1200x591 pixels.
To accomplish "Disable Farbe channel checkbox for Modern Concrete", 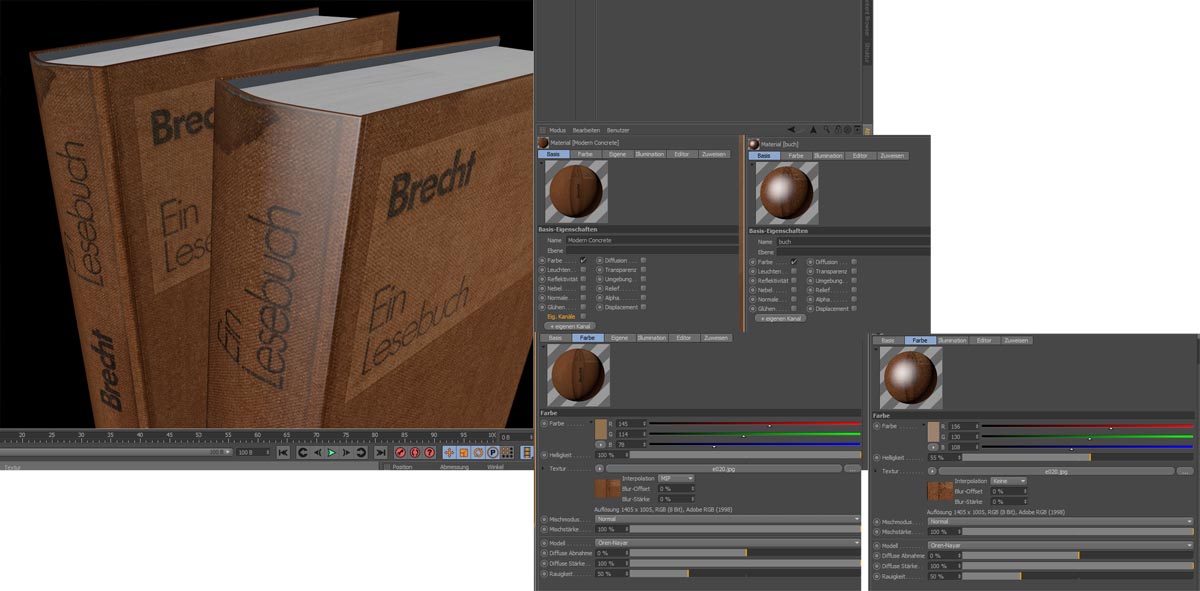I will click(583, 261).
